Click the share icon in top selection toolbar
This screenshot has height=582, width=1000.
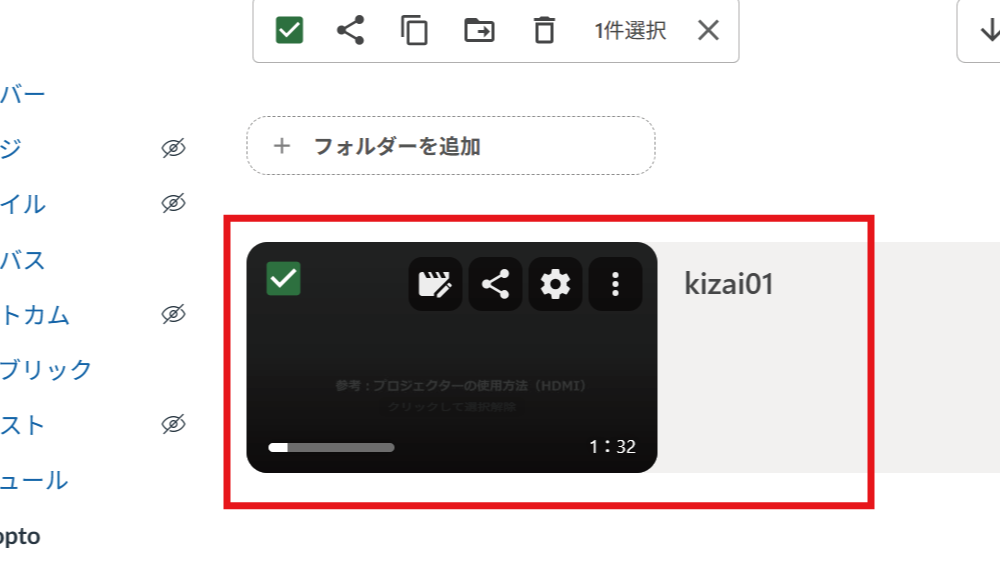[350, 30]
